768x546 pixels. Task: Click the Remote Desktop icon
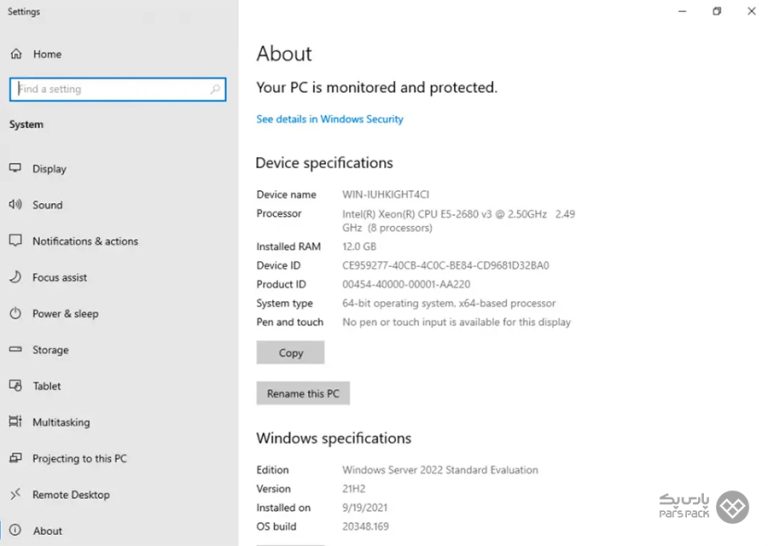[15, 494]
